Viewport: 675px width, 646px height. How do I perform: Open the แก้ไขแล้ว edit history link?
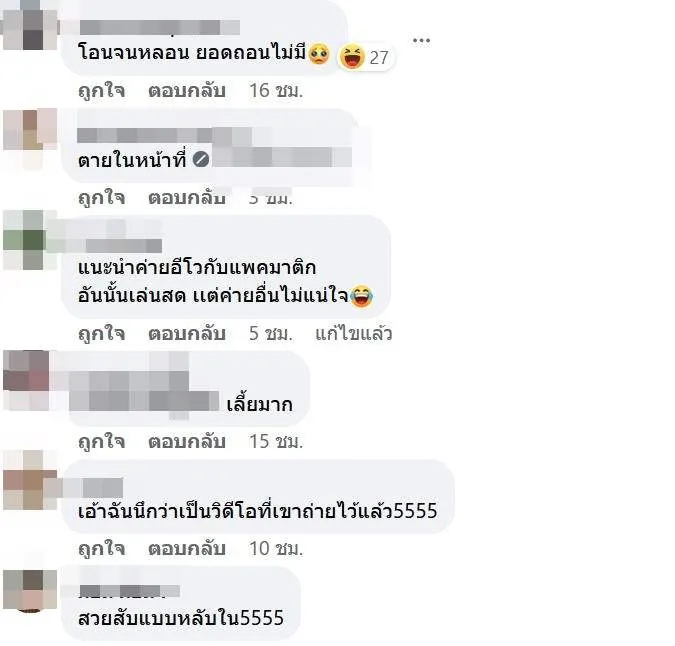coord(353,334)
